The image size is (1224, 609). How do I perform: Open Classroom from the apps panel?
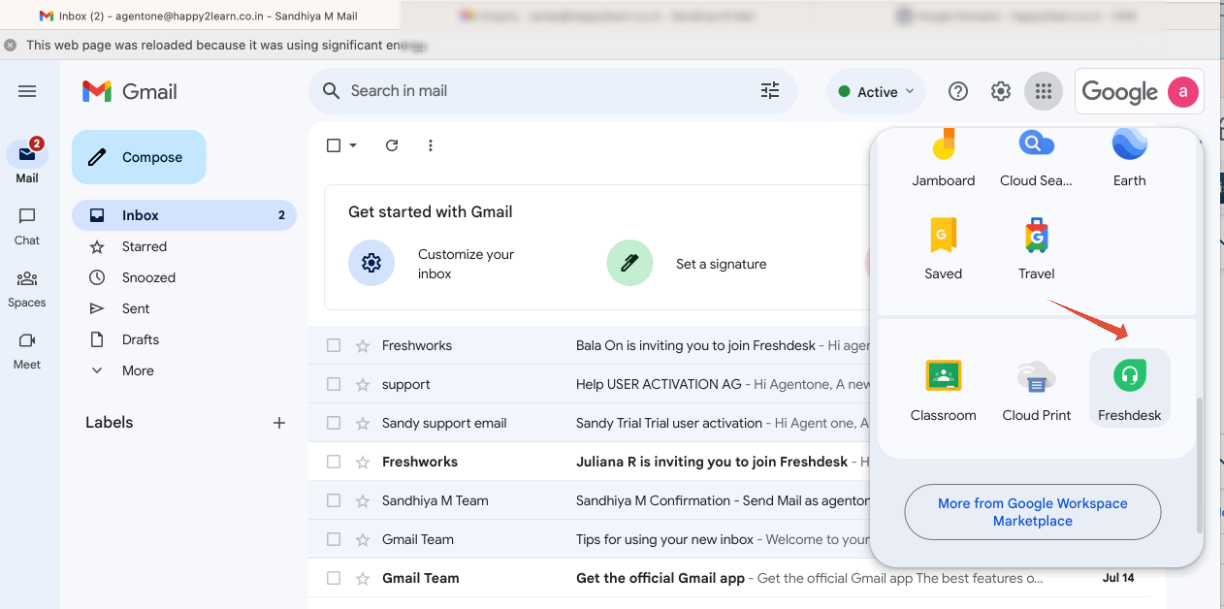coord(943,389)
